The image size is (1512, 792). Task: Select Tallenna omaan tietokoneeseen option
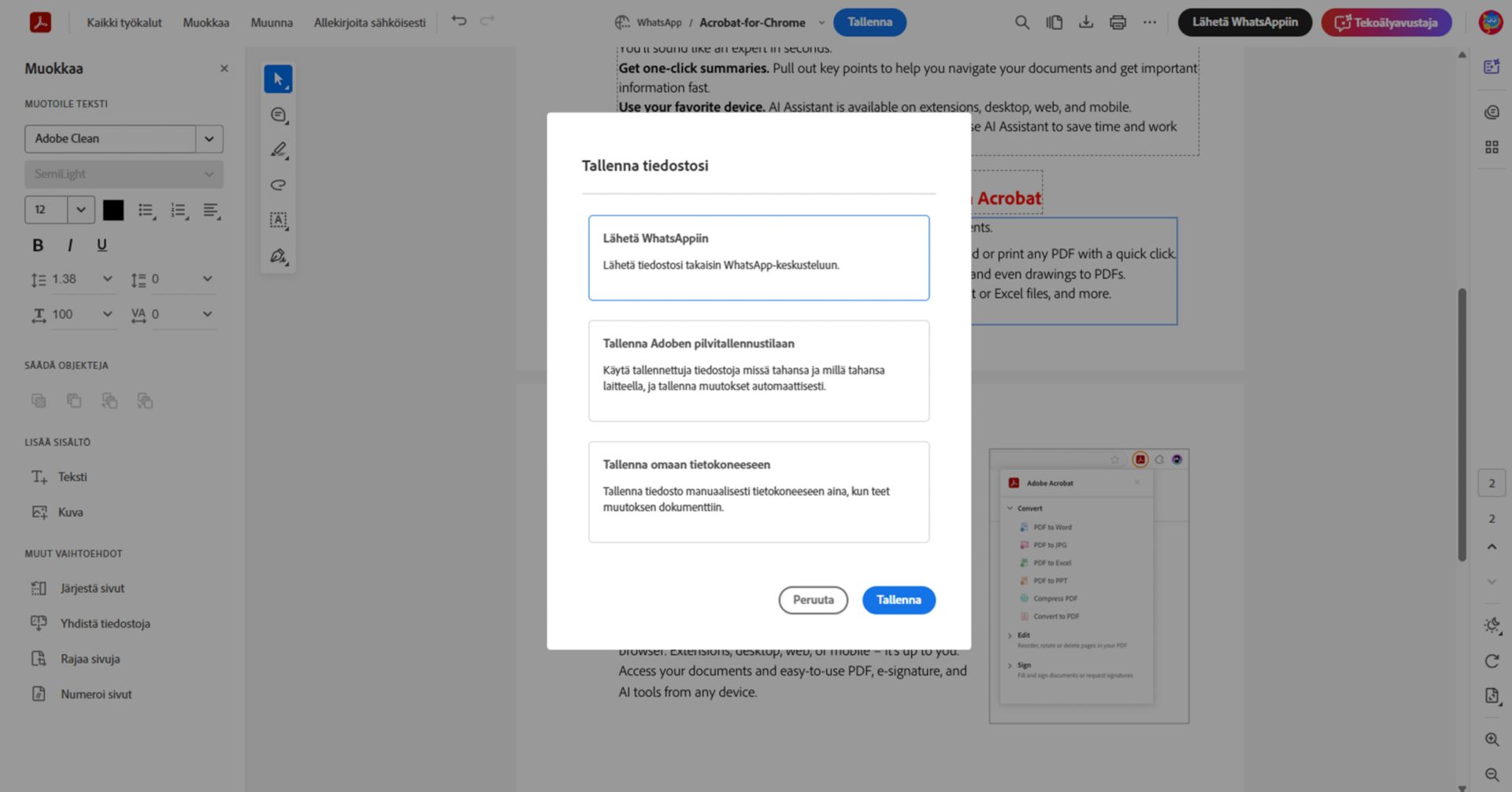pos(758,492)
